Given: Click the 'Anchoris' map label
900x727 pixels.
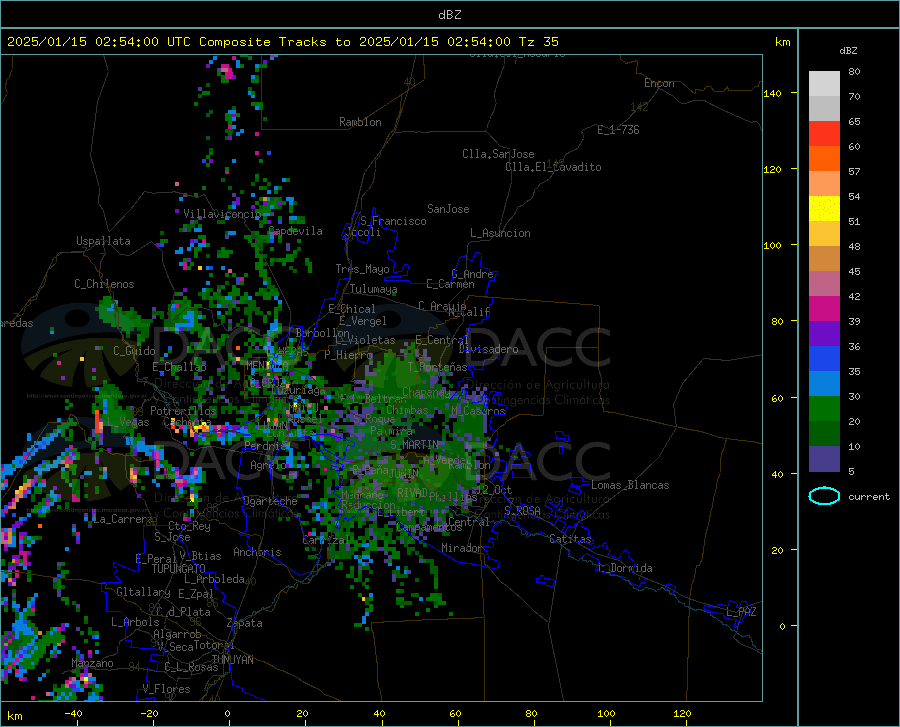Looking at the screenshot, I should coord(257,552).
